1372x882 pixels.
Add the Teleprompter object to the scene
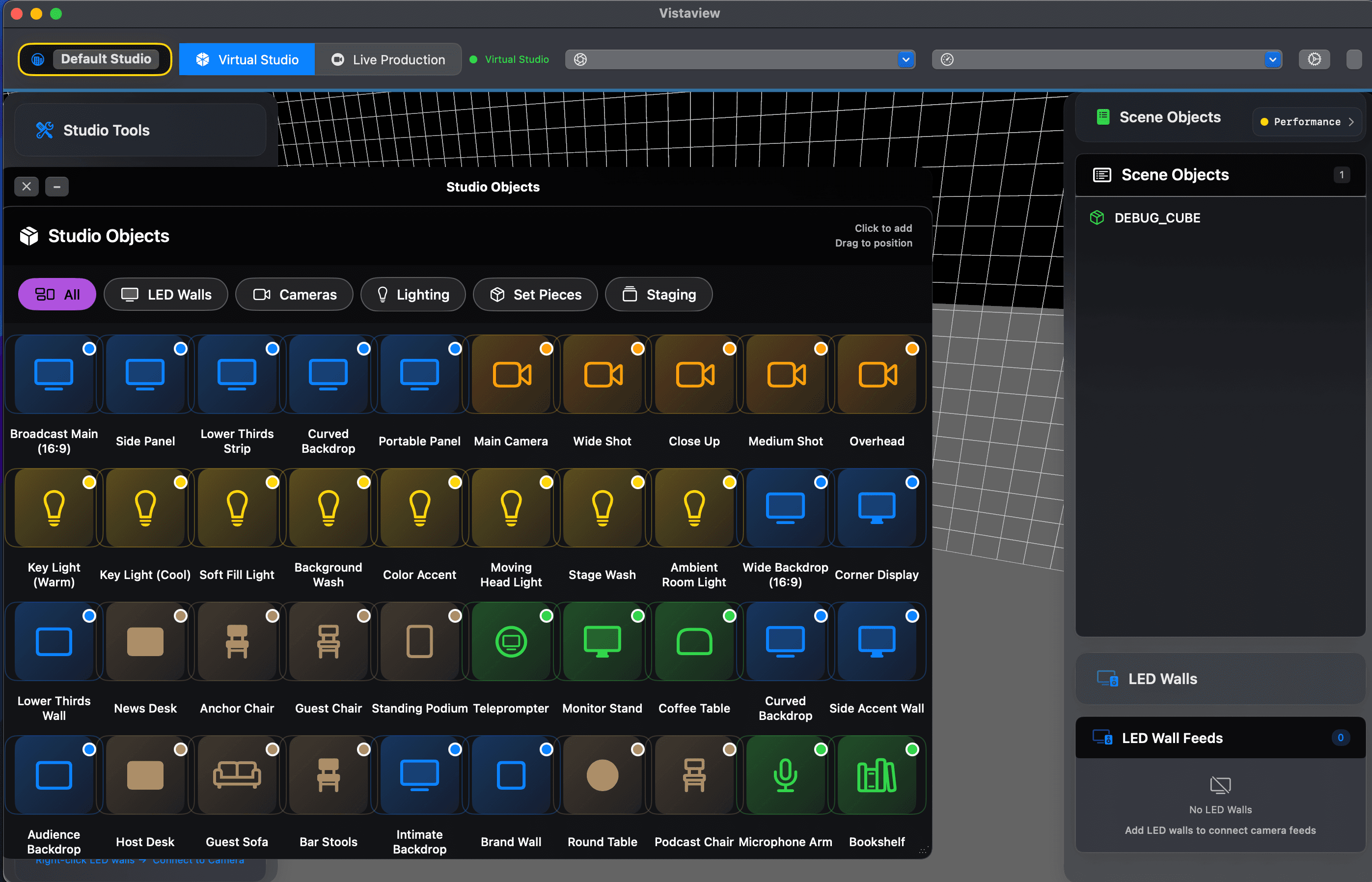tap(511, 642)
